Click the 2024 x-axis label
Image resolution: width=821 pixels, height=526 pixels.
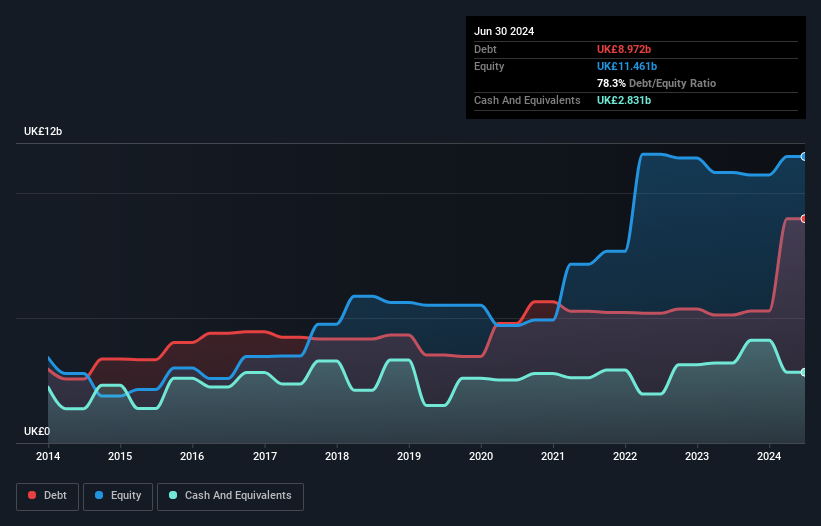(x=769, y=456)
